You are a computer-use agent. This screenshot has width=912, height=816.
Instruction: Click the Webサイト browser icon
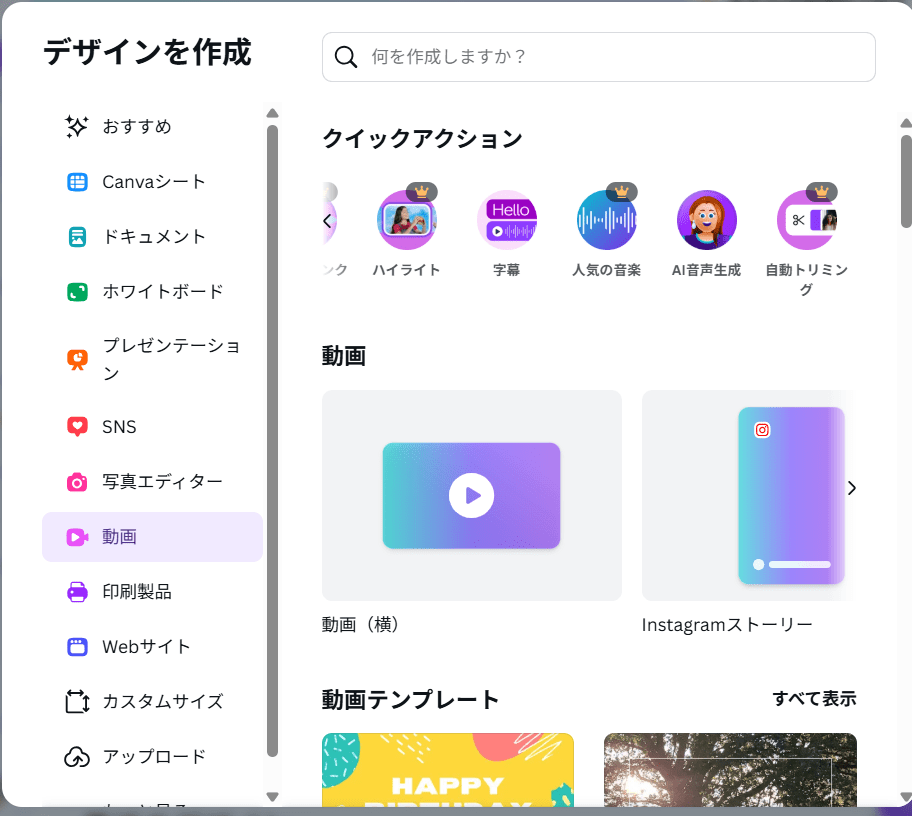(x=77, y=647)
